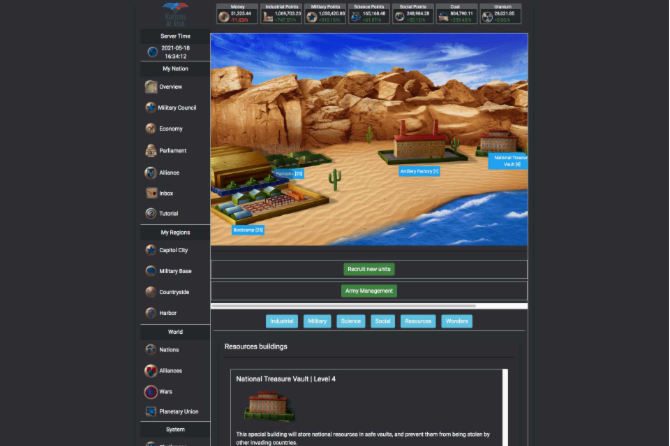Screen dimensions: 670x446
Task: Click the Coal resource icon
Action: click(x=443, y=16)
